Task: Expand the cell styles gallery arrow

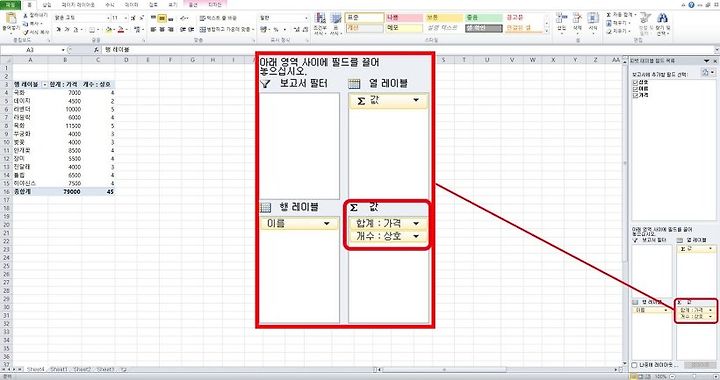Action: tap(546, 30)
